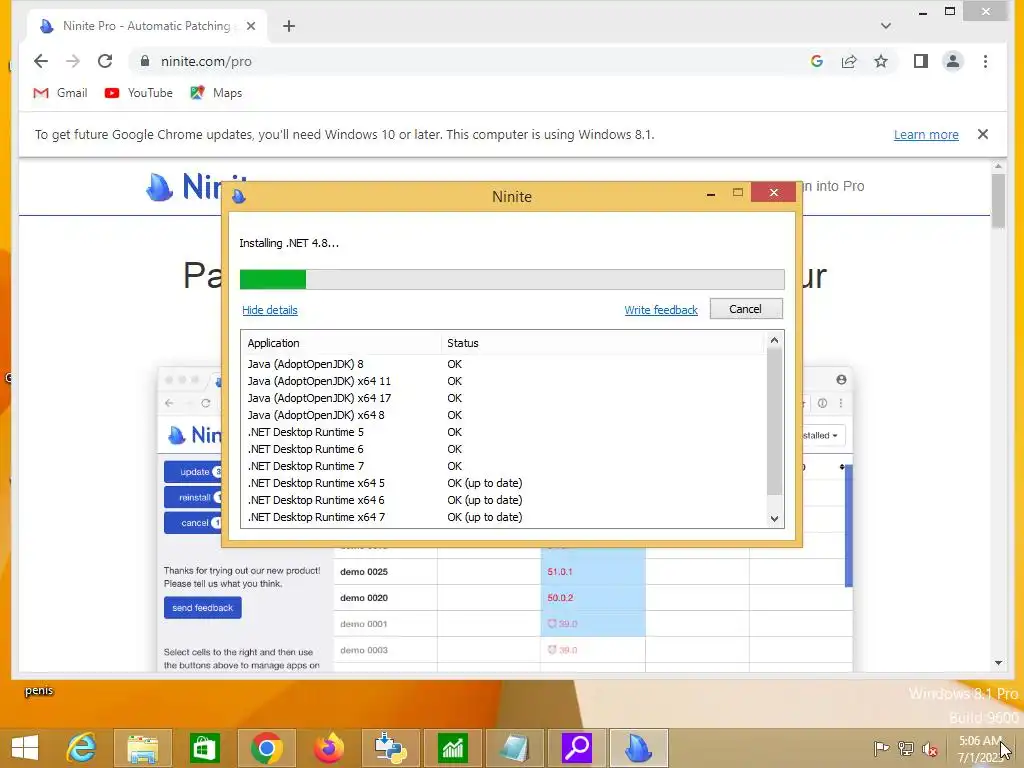Click the green installation progress bar
Viewport: 1024px width, 768px height.
(x=512, y=280)
